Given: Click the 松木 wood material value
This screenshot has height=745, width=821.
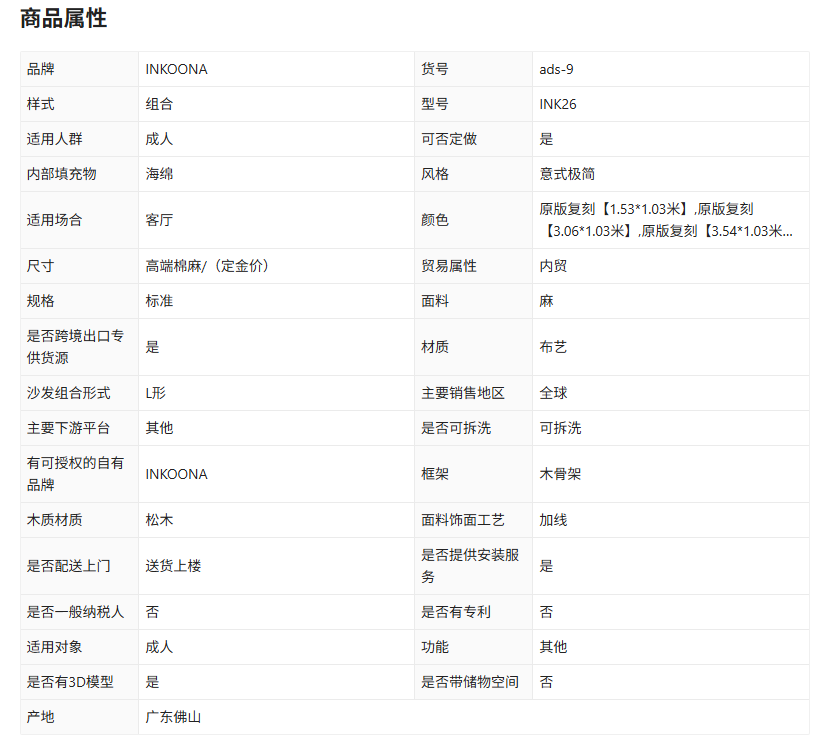Looking at the screenshot, I should click(159, 520).
